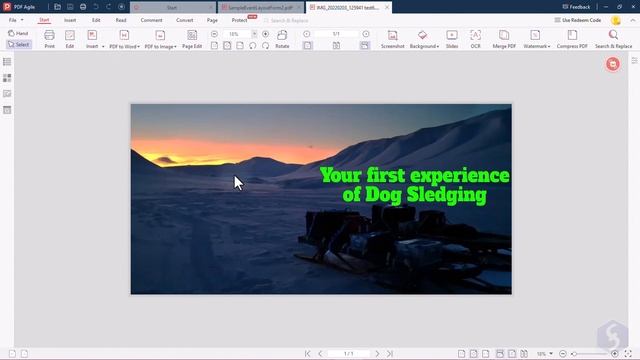Click the zoom in plus icon in ribbon
The image size is (640, 360).
tap(266, 34)
